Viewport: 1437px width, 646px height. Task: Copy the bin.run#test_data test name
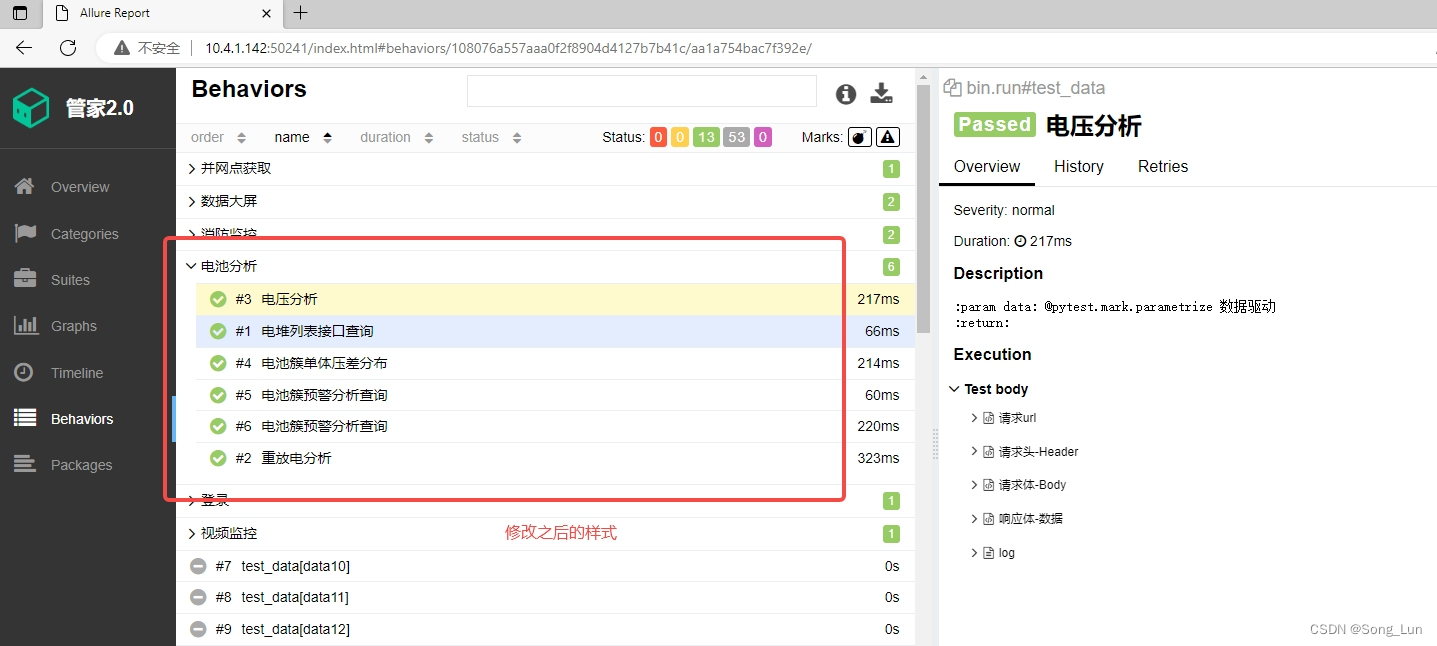(x=952, y=88)
